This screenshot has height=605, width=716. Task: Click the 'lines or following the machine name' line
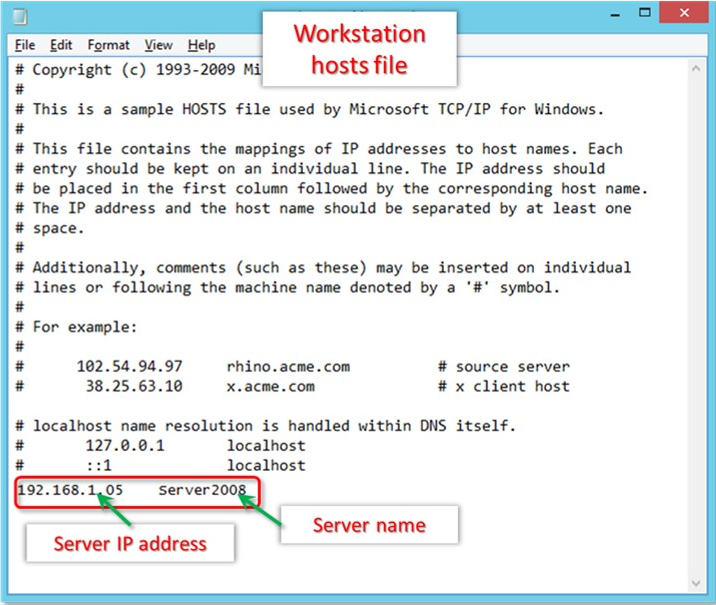pos(288,287)
